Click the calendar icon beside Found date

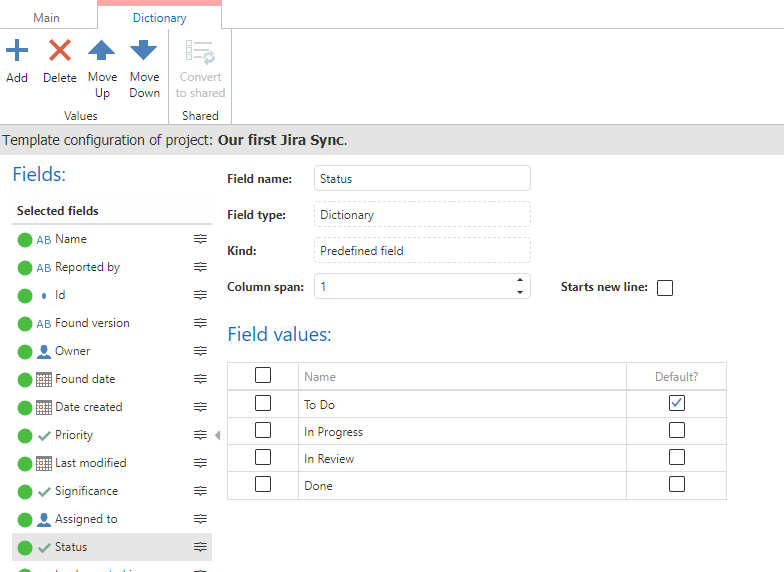tap(44, 379)
